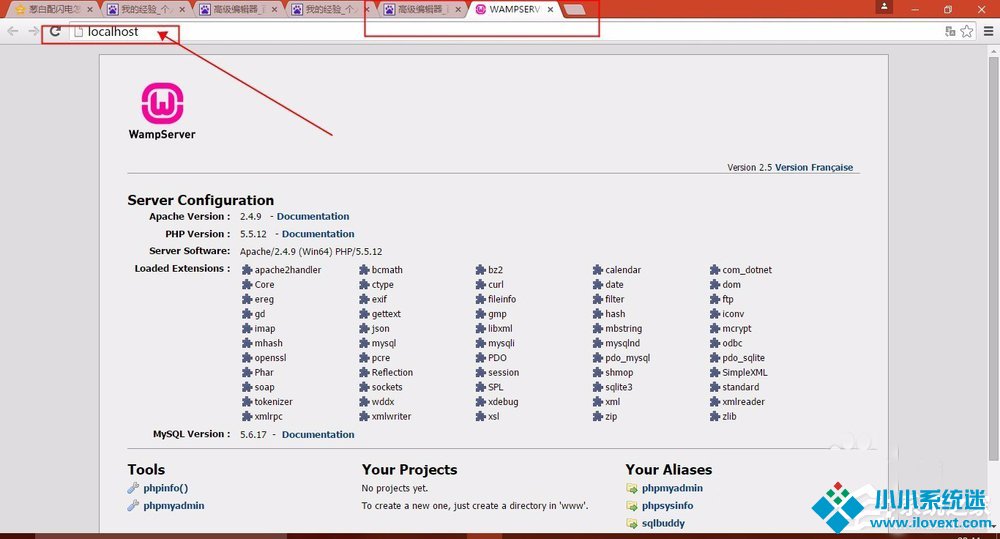Select the 'xmlwriter' extension text
The image size is (1000, 539).
tap(391, 417)
